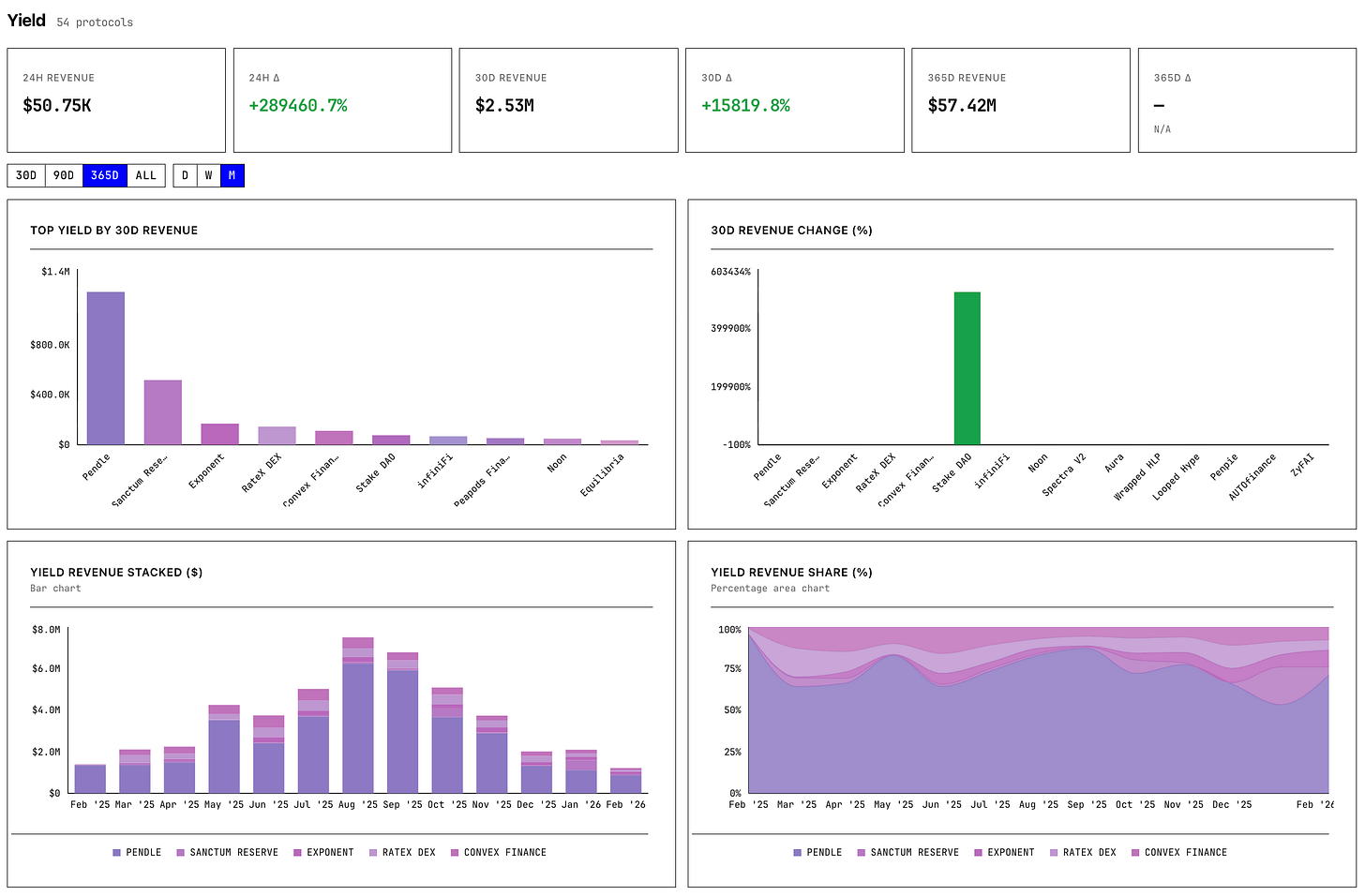The image size is (1365, 896).
Task: Click the Aug '25 stacked revenue bar
Action: pos(357,717)
